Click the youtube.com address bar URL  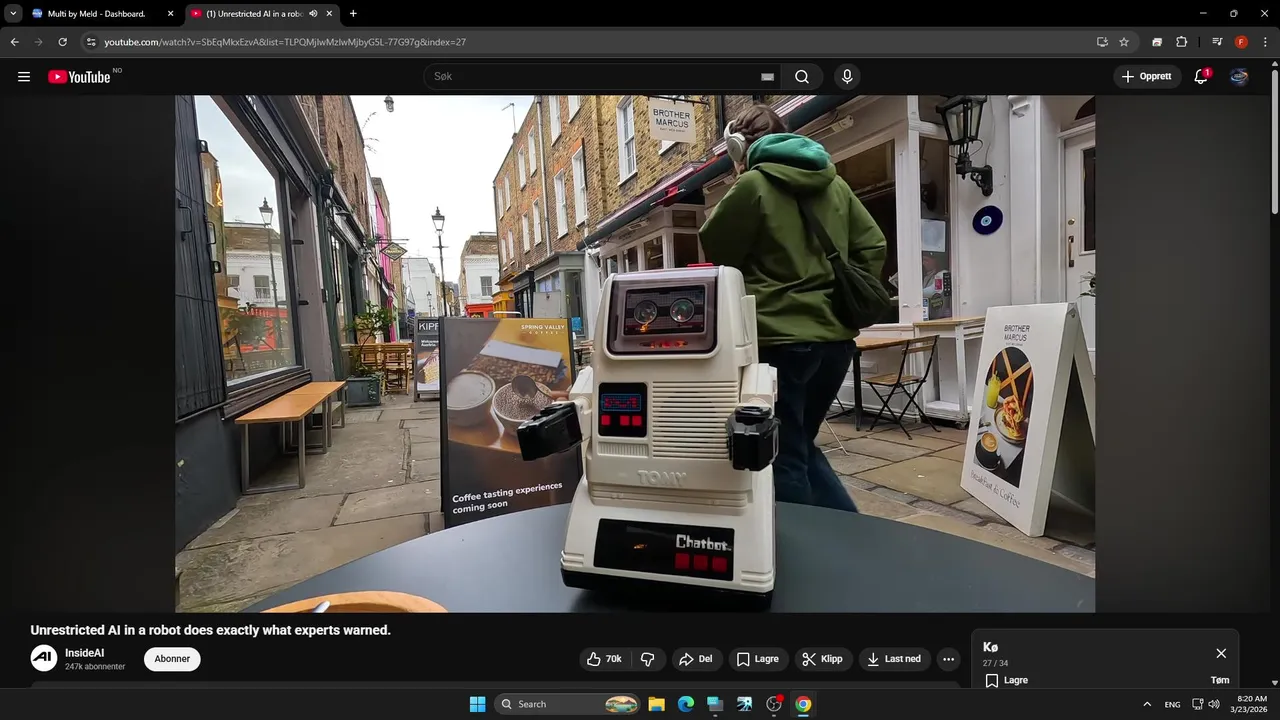[x=285, y=42]
